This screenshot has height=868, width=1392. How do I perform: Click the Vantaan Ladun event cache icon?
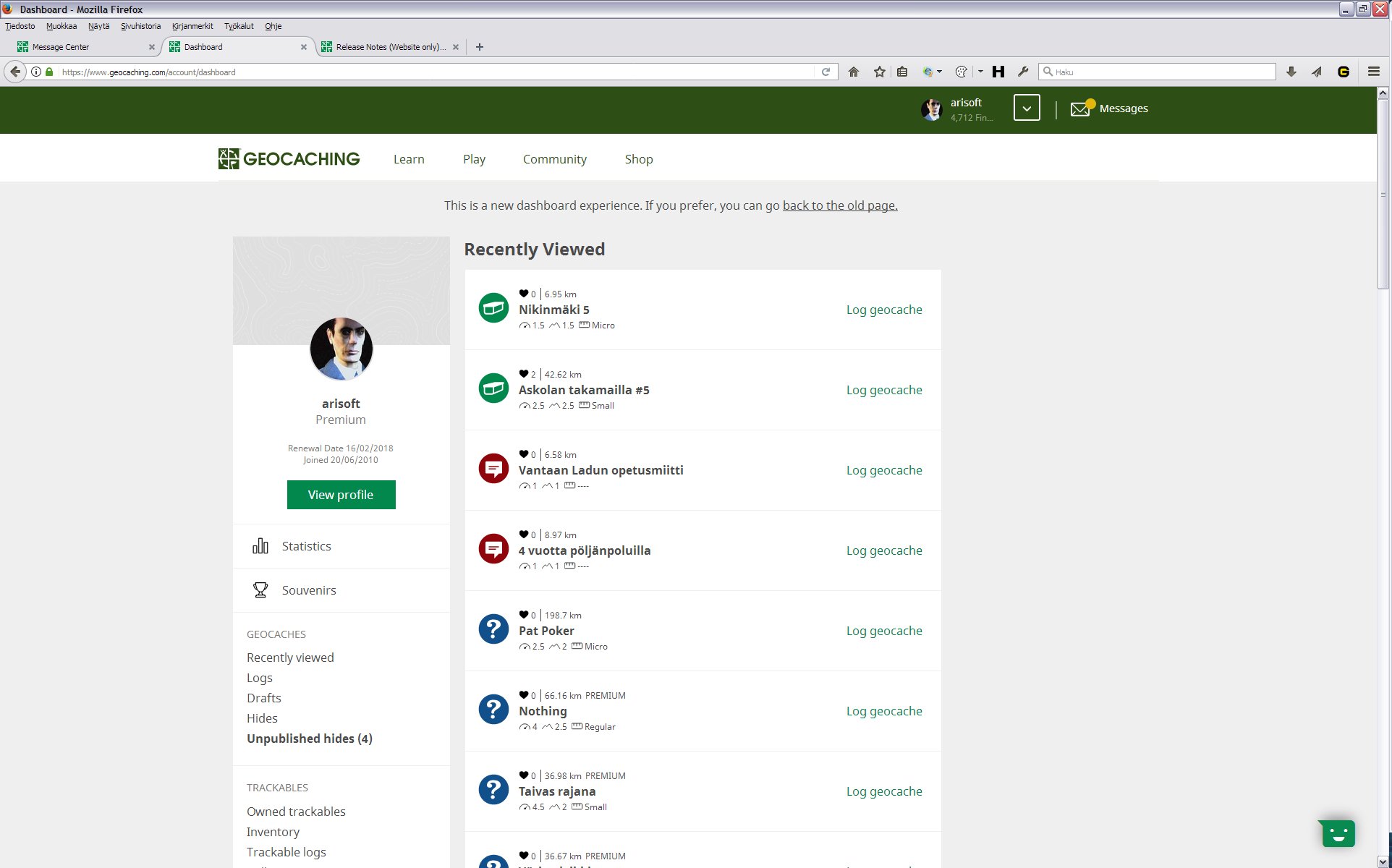coord(493,469)
